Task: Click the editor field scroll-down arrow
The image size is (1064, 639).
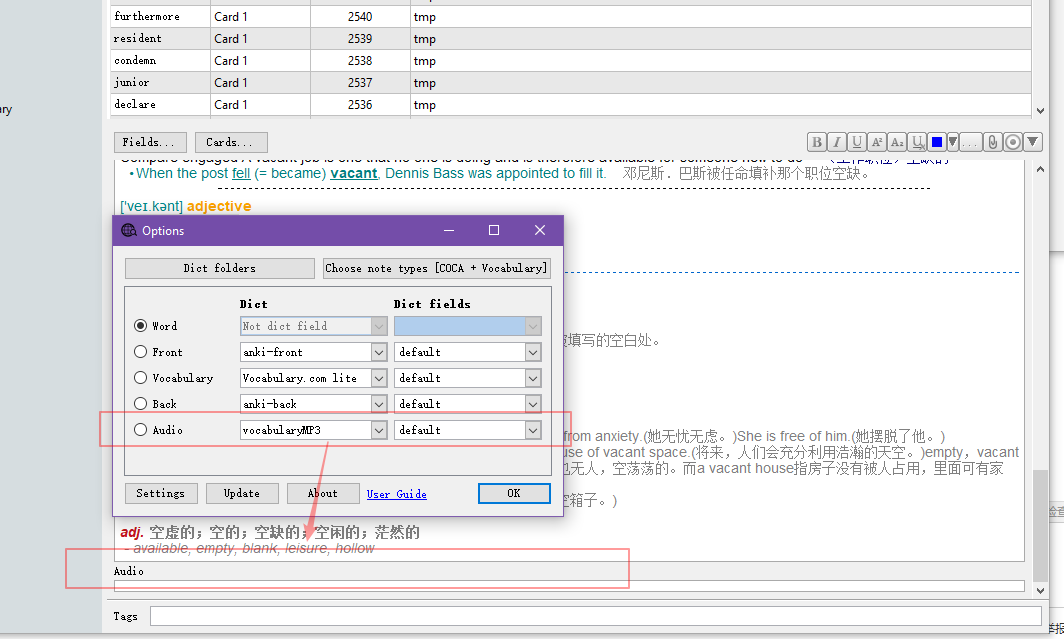Action: (x=1040, y=591)
